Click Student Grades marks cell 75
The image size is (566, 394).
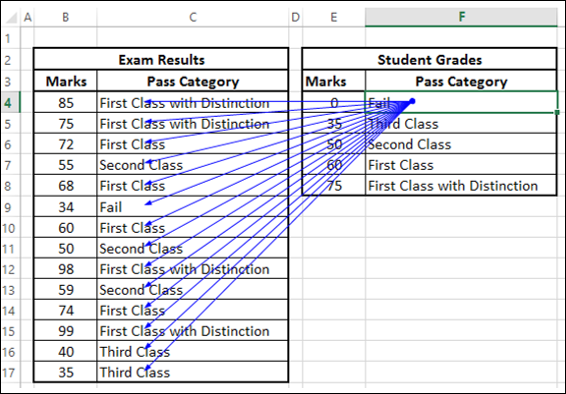point(334,185)
